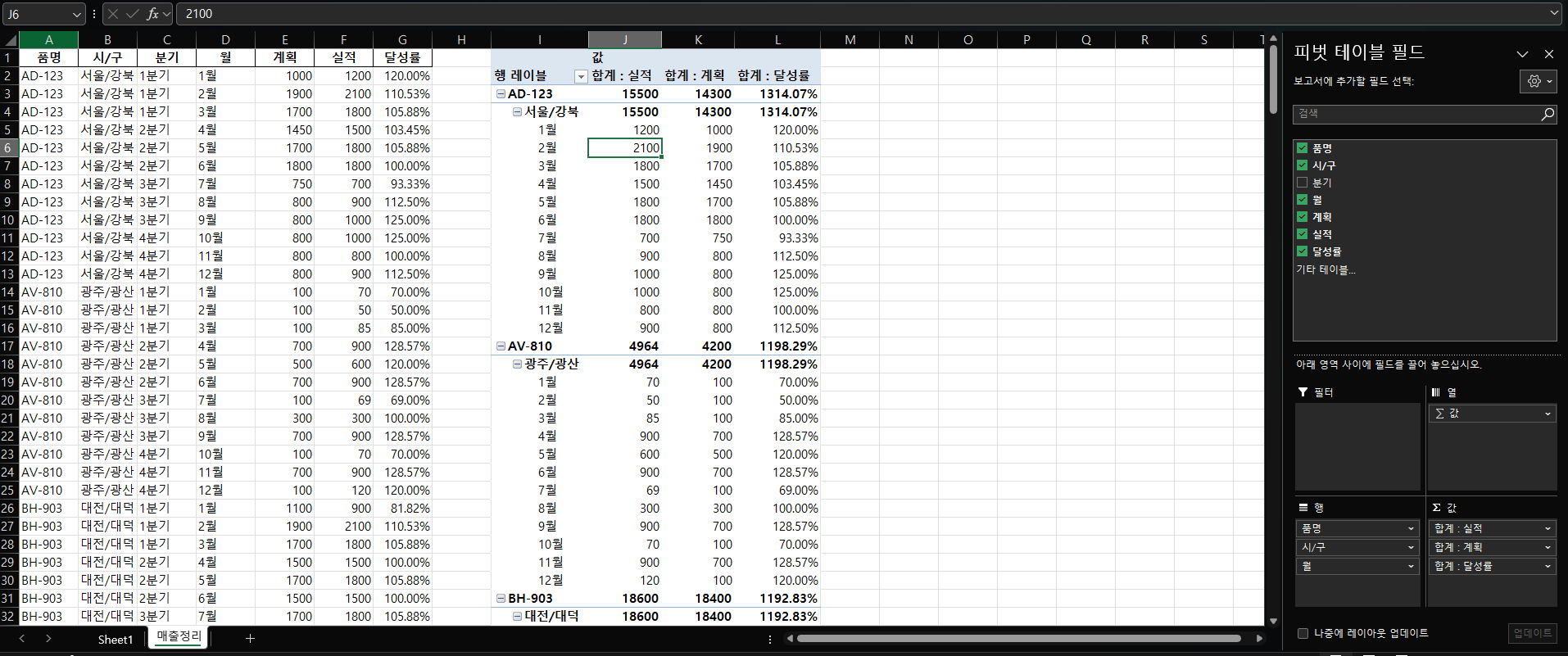Click the formula bar containing 2100
The height and width of the screenshot is (656, 1568).
pyautogui.click(x=860, y=14)
